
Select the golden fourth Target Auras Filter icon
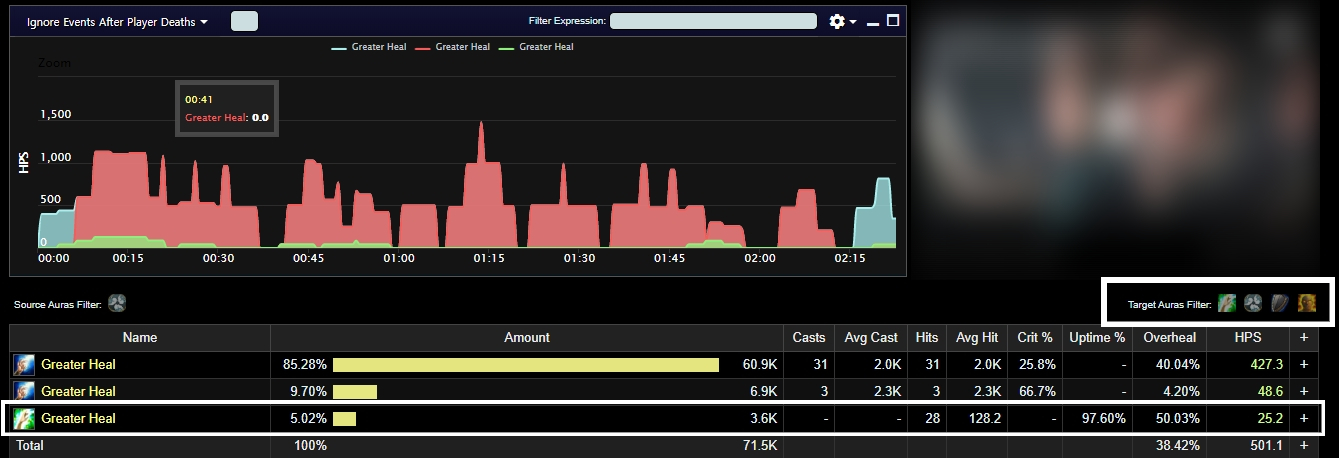coord(1306,303)
